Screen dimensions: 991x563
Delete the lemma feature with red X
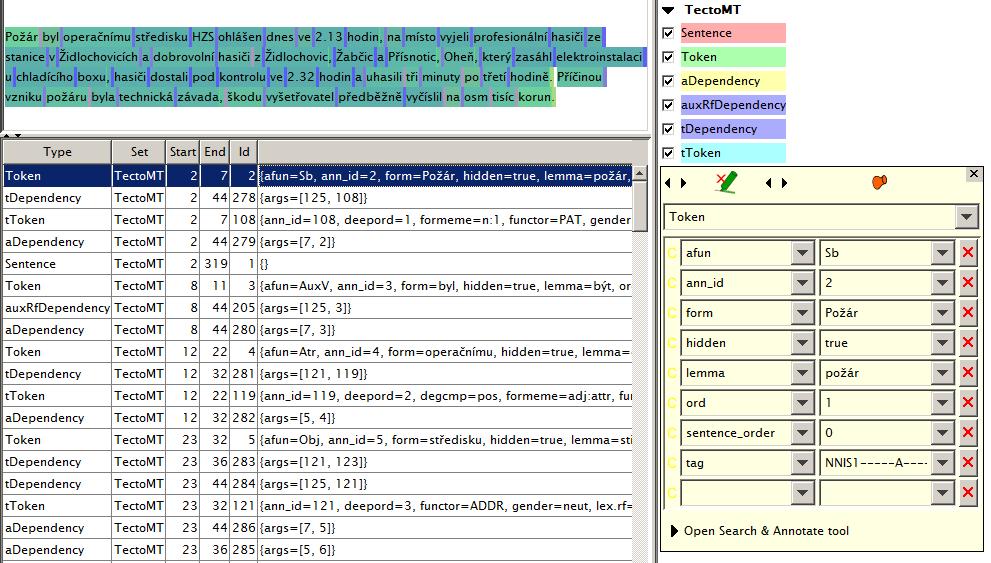click(968, 373)
